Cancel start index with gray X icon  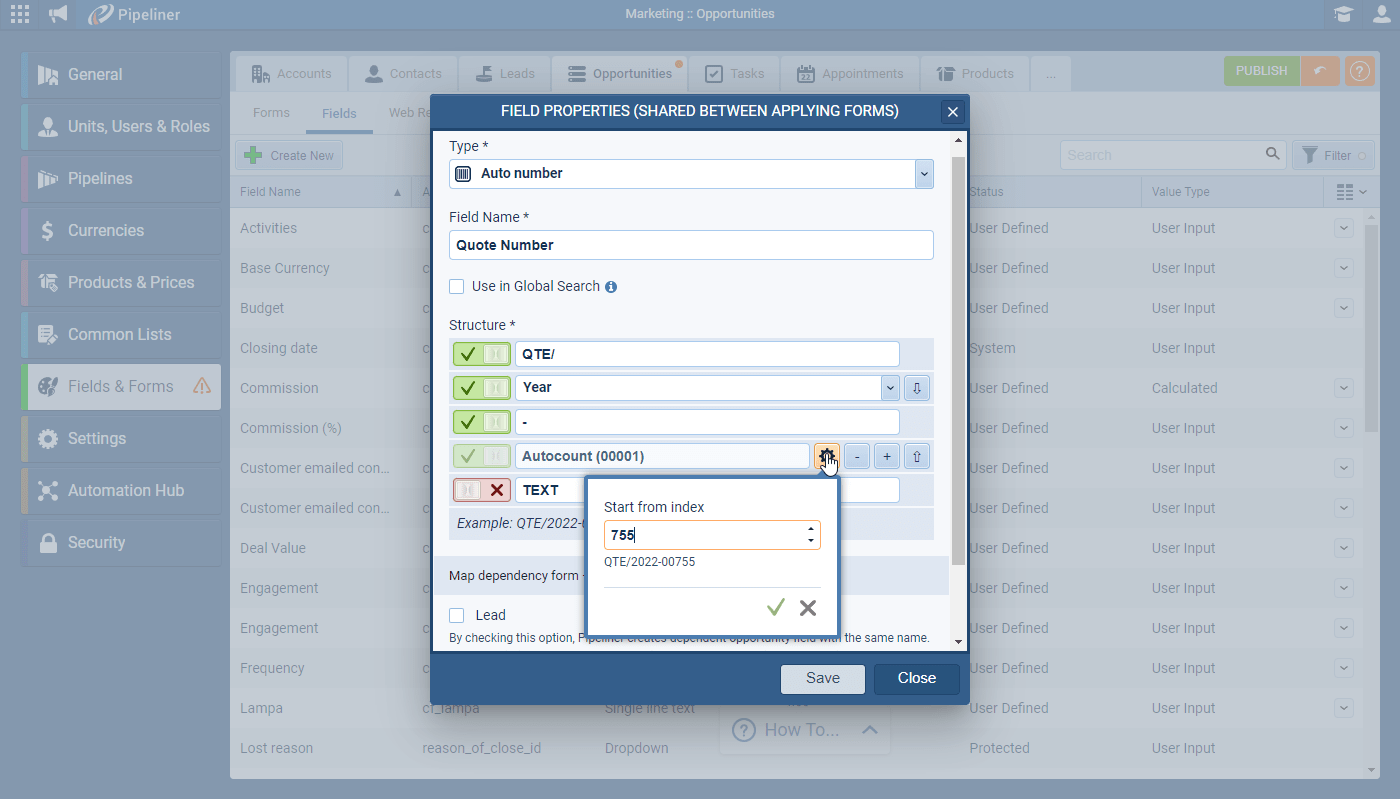coord(808,608)
